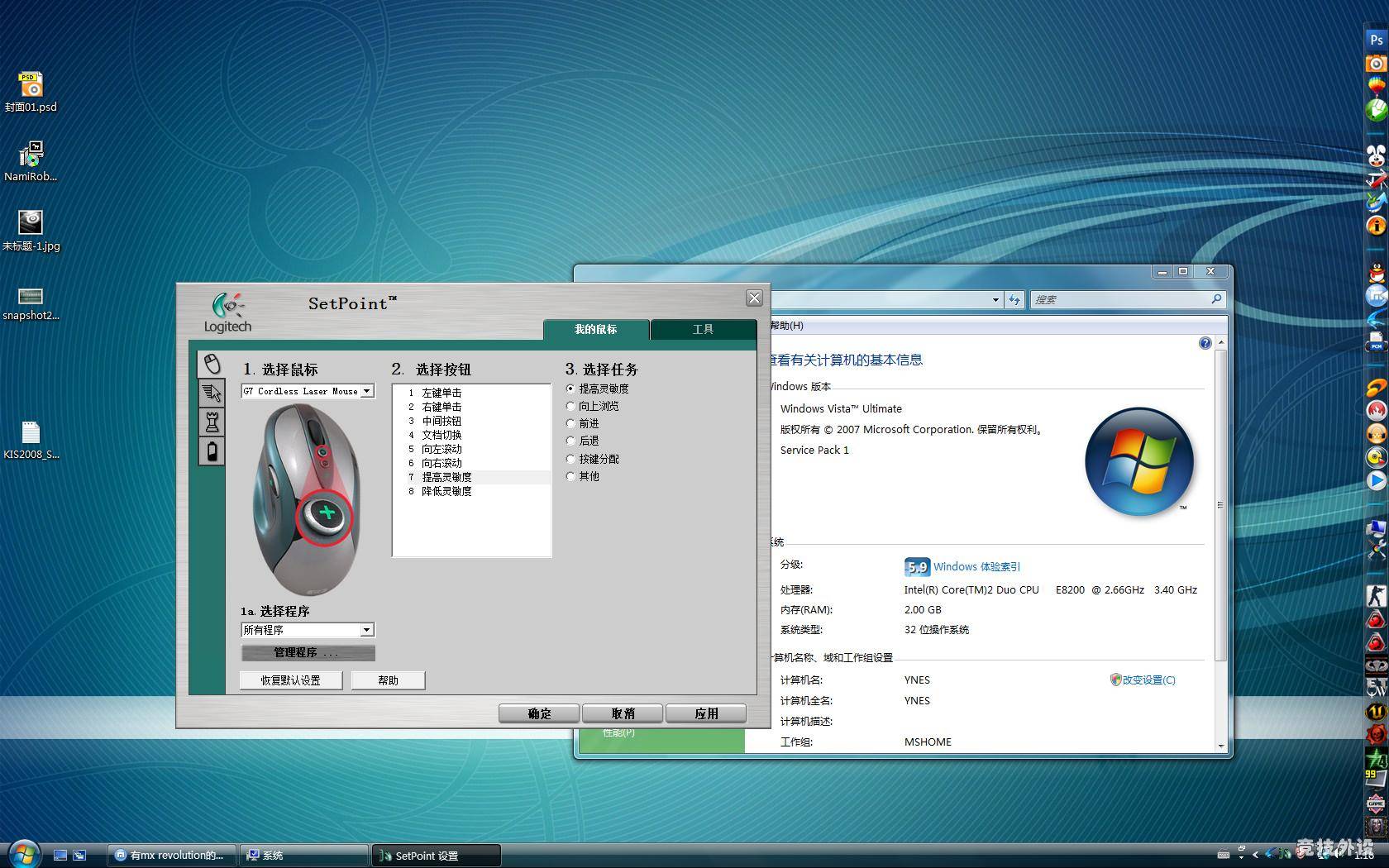Click the System window vertical scrollbar
The height and width of the screenshot is (868, 1389).
pyautogui.click(x=1221, y=504)
